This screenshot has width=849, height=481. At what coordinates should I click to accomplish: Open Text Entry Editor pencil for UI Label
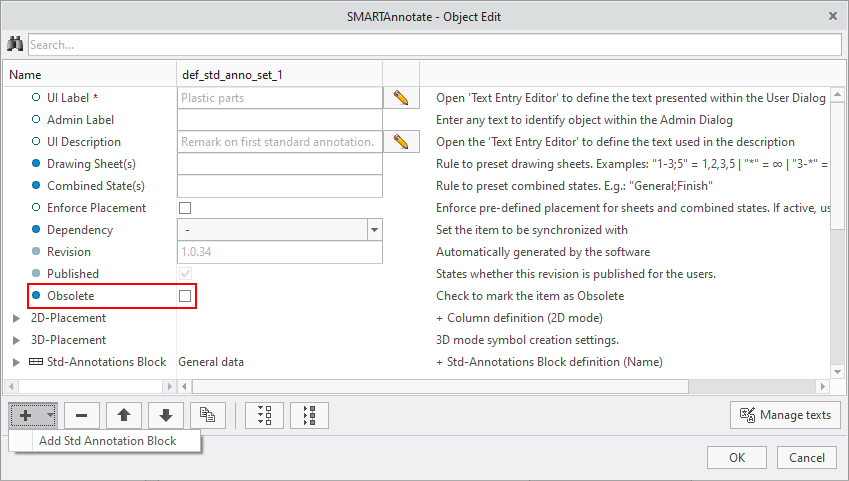click(401, 98)
